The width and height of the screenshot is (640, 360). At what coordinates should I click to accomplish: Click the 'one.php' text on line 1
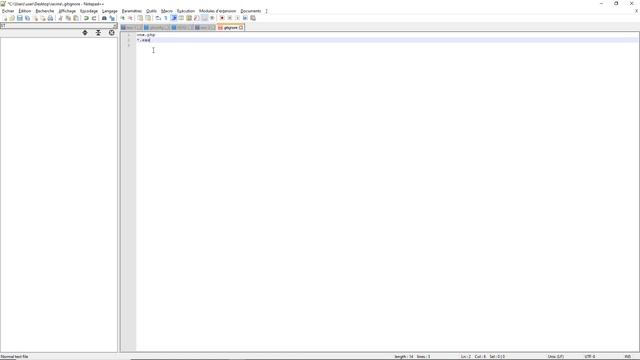146,35
